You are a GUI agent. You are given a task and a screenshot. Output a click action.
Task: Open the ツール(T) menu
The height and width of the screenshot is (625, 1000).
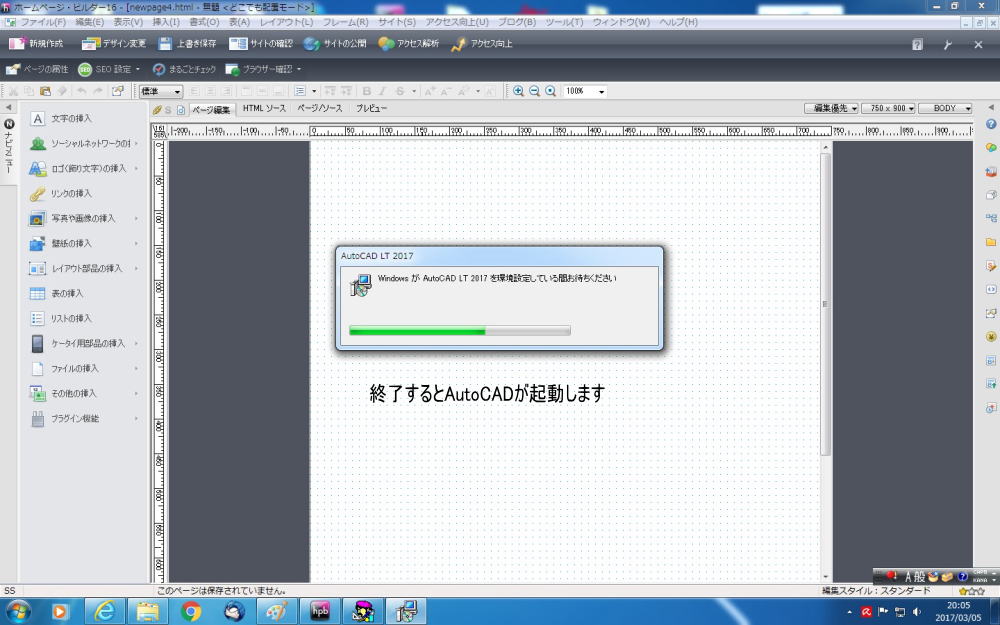click(x=564, y=22)
